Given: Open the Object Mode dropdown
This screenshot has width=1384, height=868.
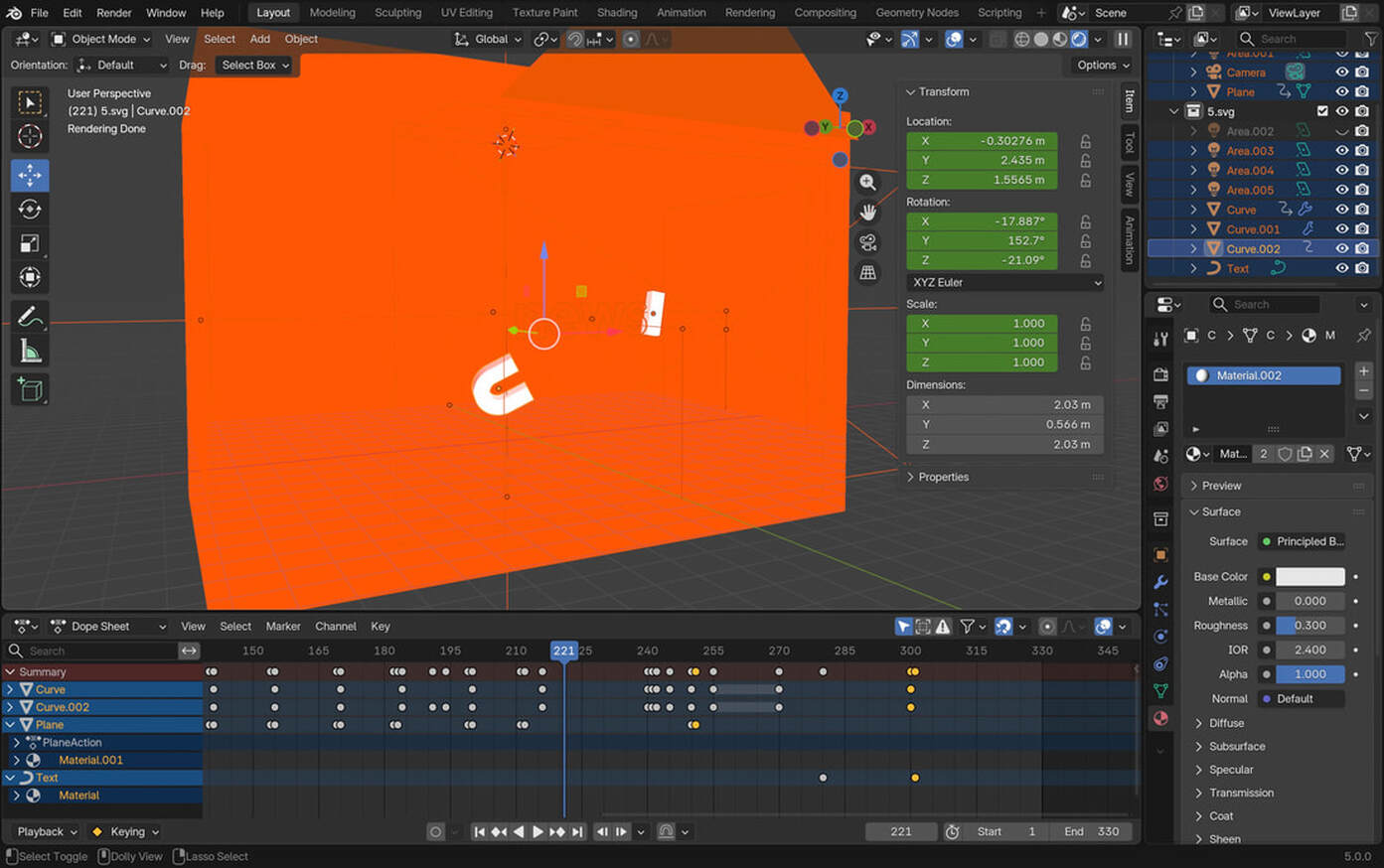Looking at the screenshot, I should tap(102, 39).
